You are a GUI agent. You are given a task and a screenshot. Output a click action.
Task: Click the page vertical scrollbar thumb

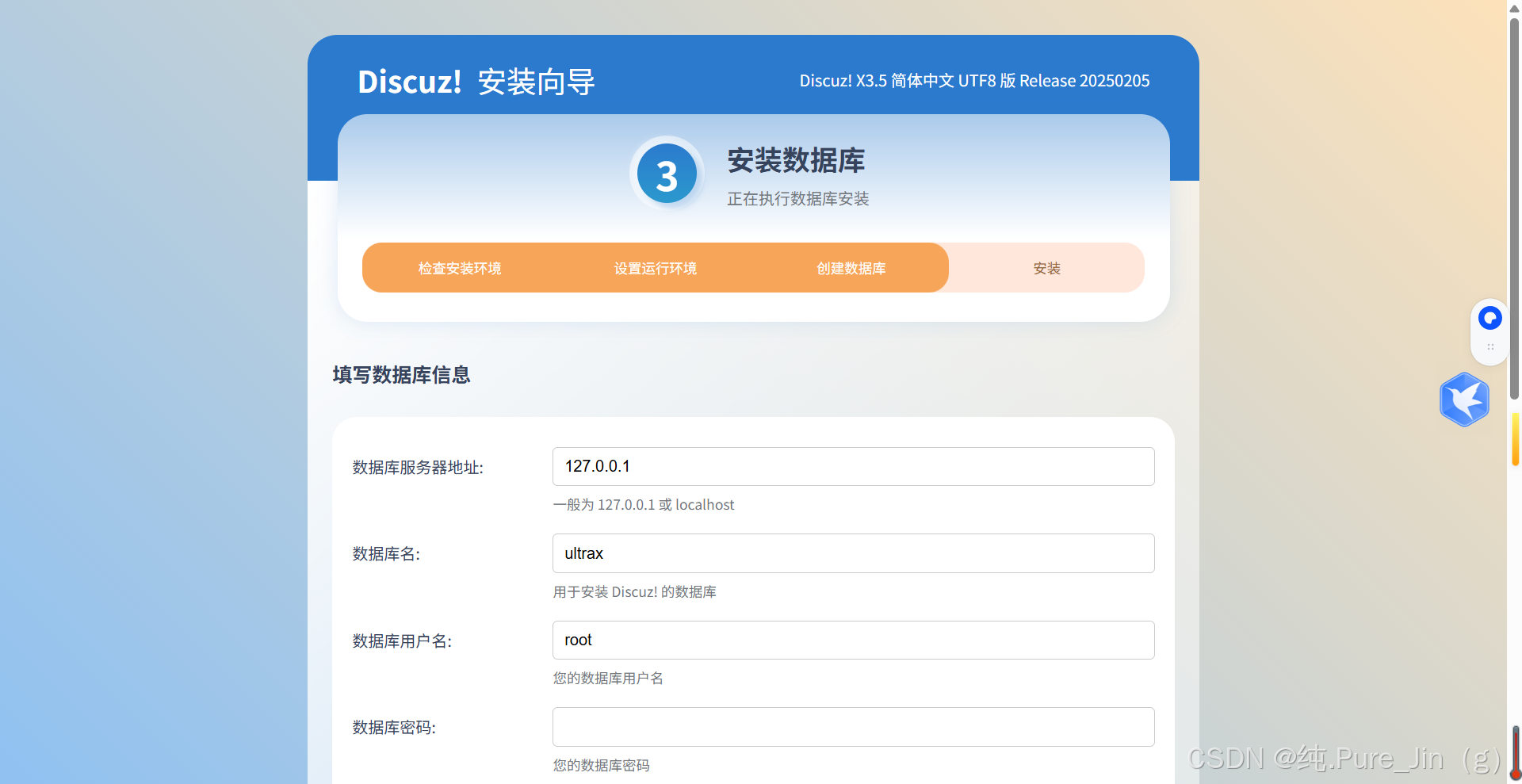click(1514, 208)
